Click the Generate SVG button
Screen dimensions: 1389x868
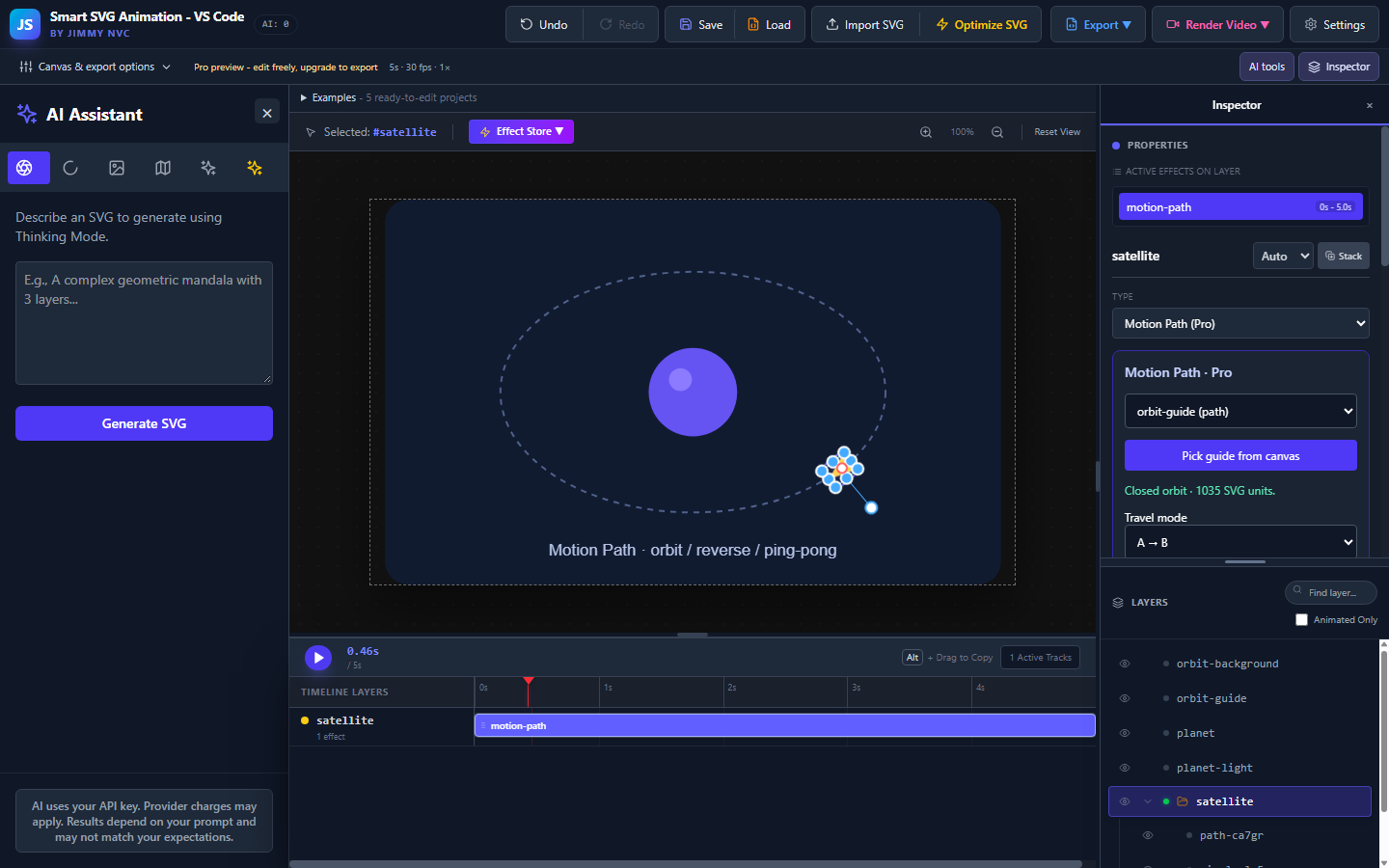[x=144, y=423]
